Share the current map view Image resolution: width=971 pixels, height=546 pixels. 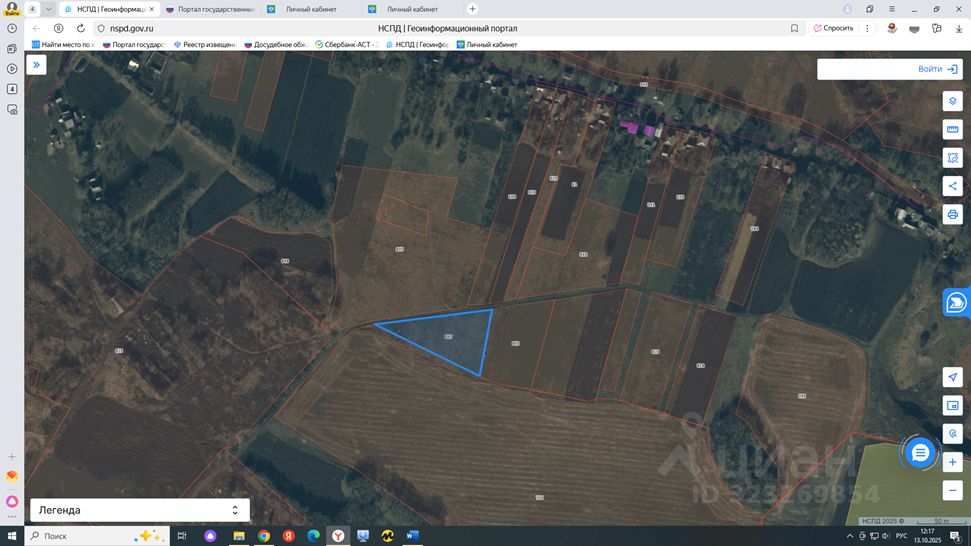pos(952,186)
